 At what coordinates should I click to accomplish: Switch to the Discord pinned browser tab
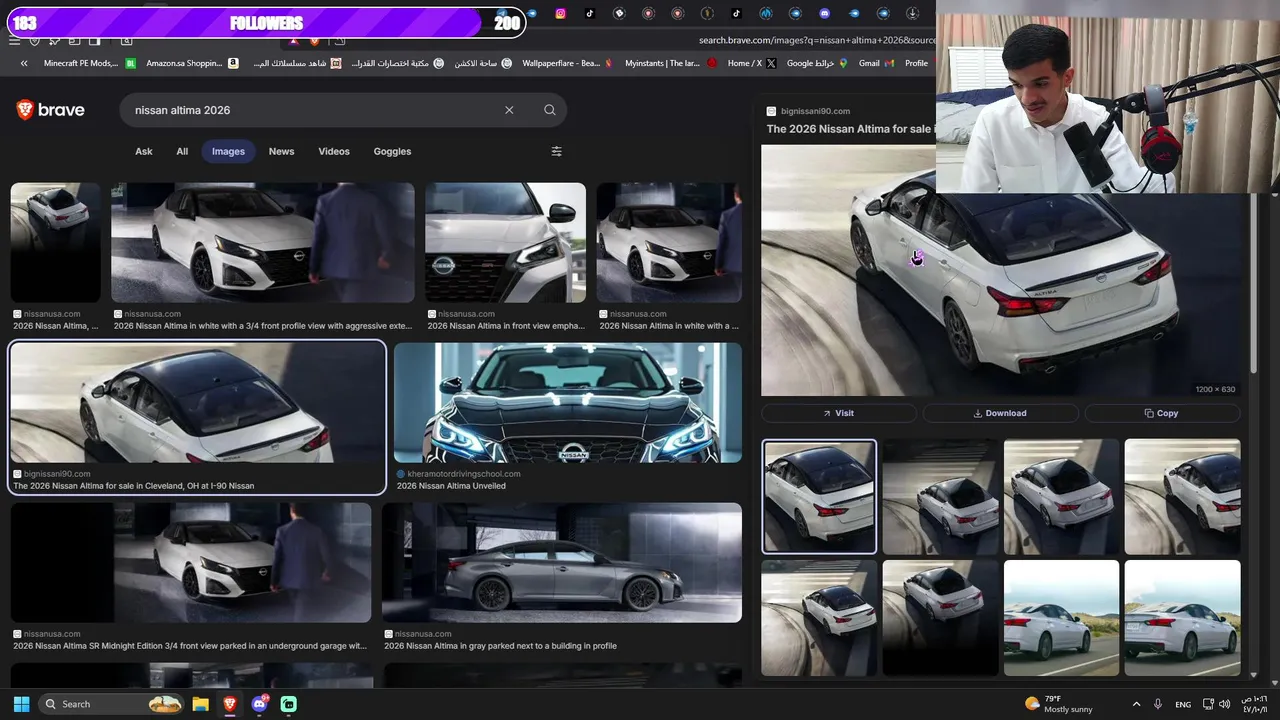[824, 13]
